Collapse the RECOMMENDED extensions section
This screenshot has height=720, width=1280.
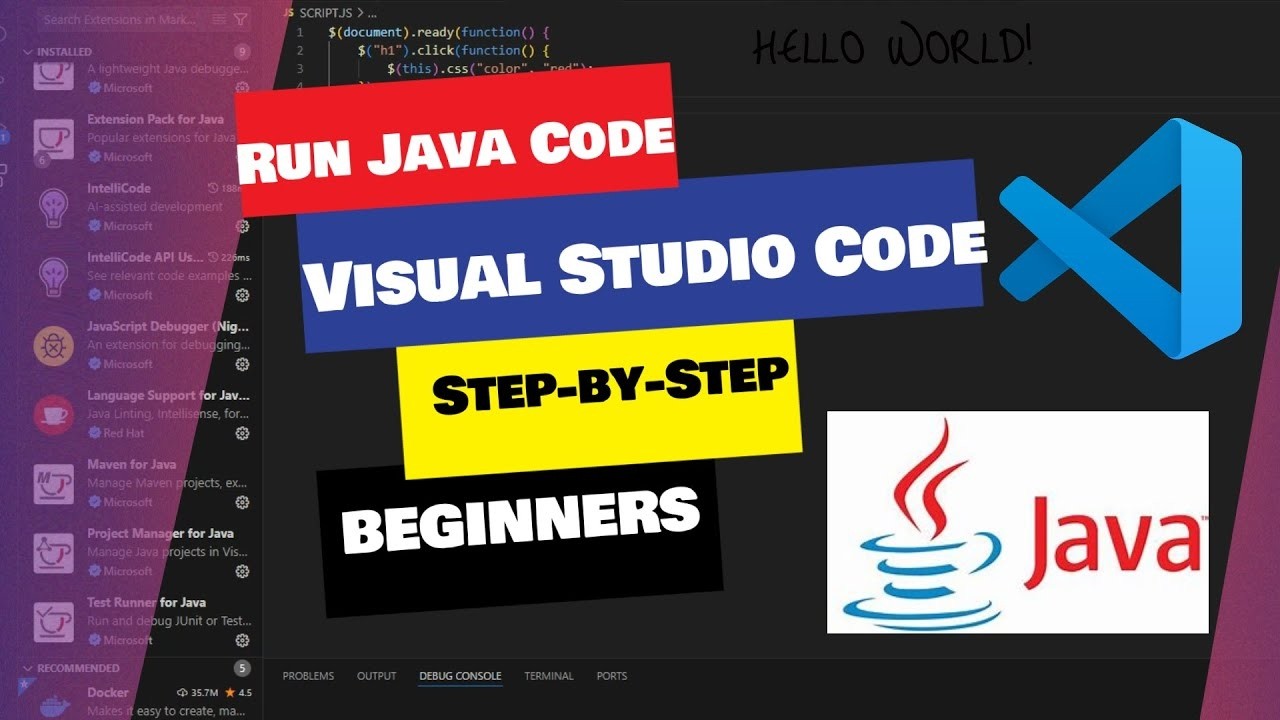pyautogui.click(x=27, y=667)
